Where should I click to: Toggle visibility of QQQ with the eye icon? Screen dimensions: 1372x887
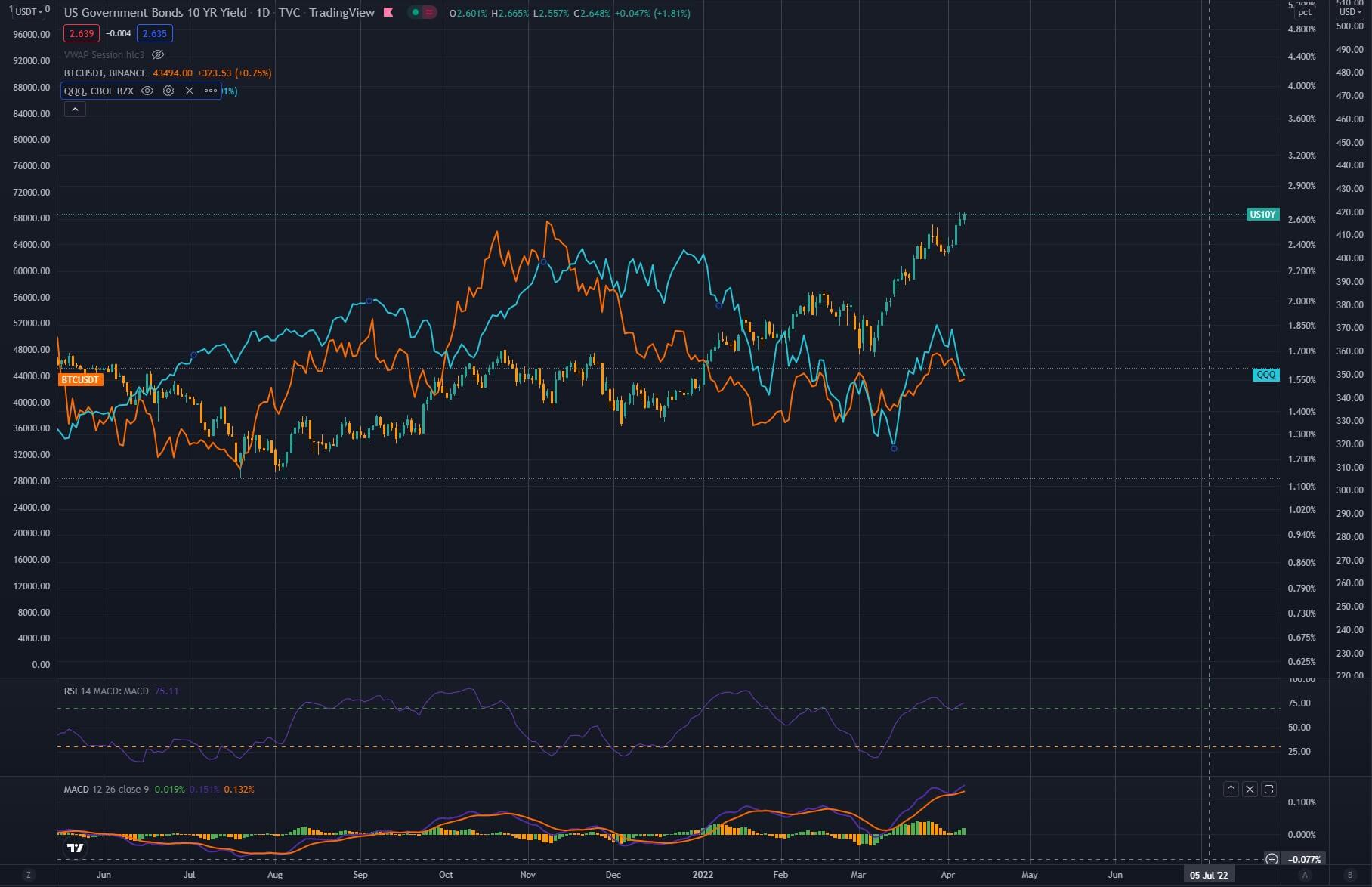point(147,91)
